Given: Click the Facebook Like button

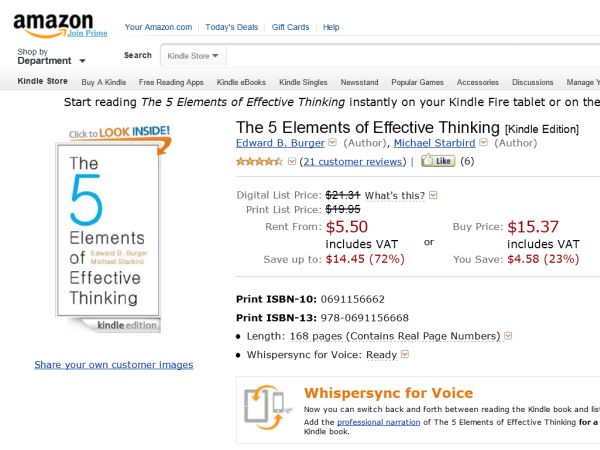Looking at the screenshot, I should point(437,160).
